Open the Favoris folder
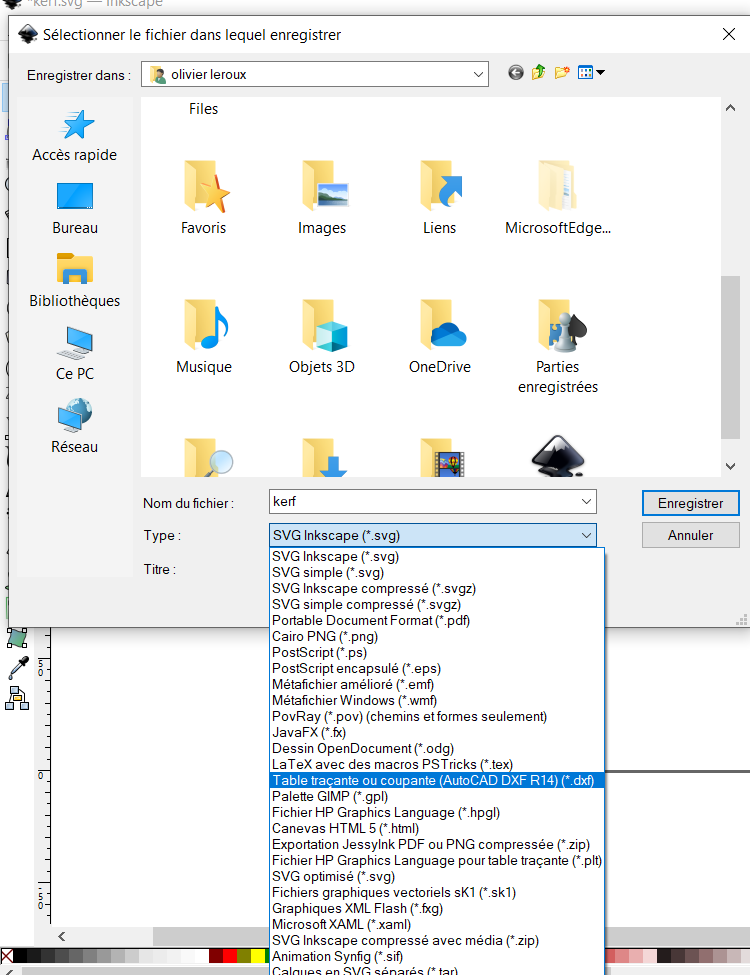750x975 pixels. tap(204, 198)
